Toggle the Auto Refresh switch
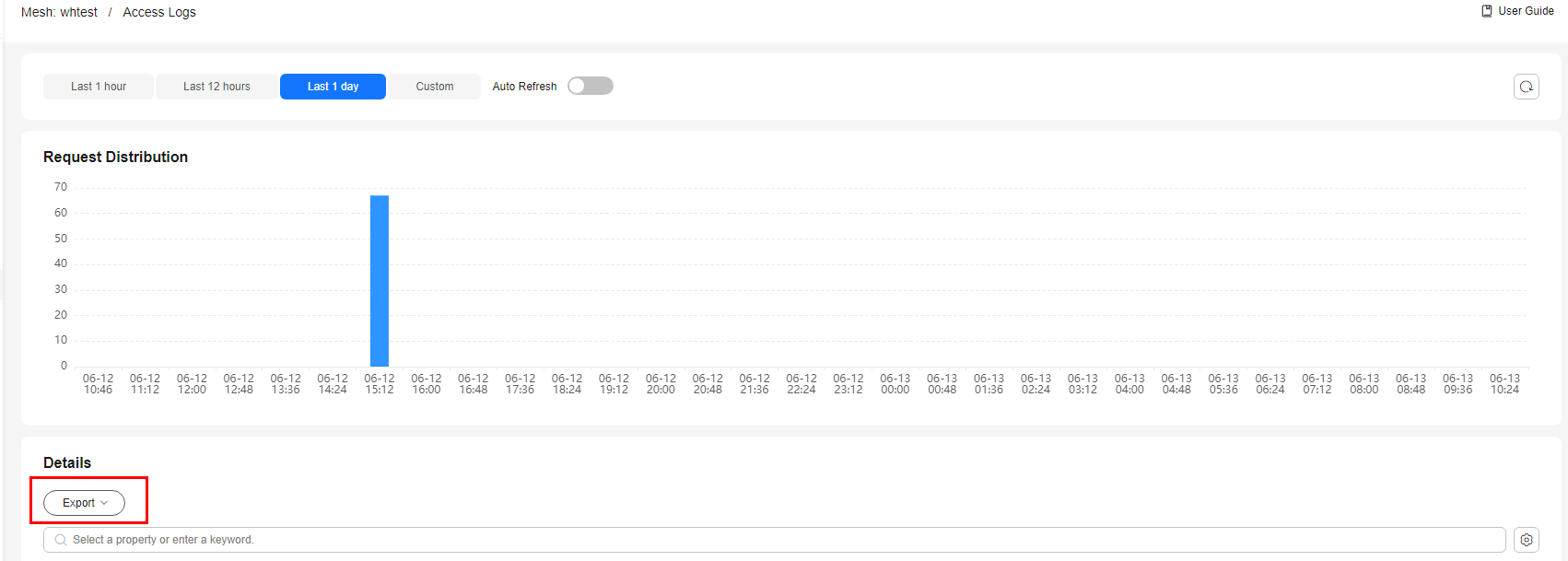Image resolution: width=1568 pixels, height=561 pixels. pos(591,86)
